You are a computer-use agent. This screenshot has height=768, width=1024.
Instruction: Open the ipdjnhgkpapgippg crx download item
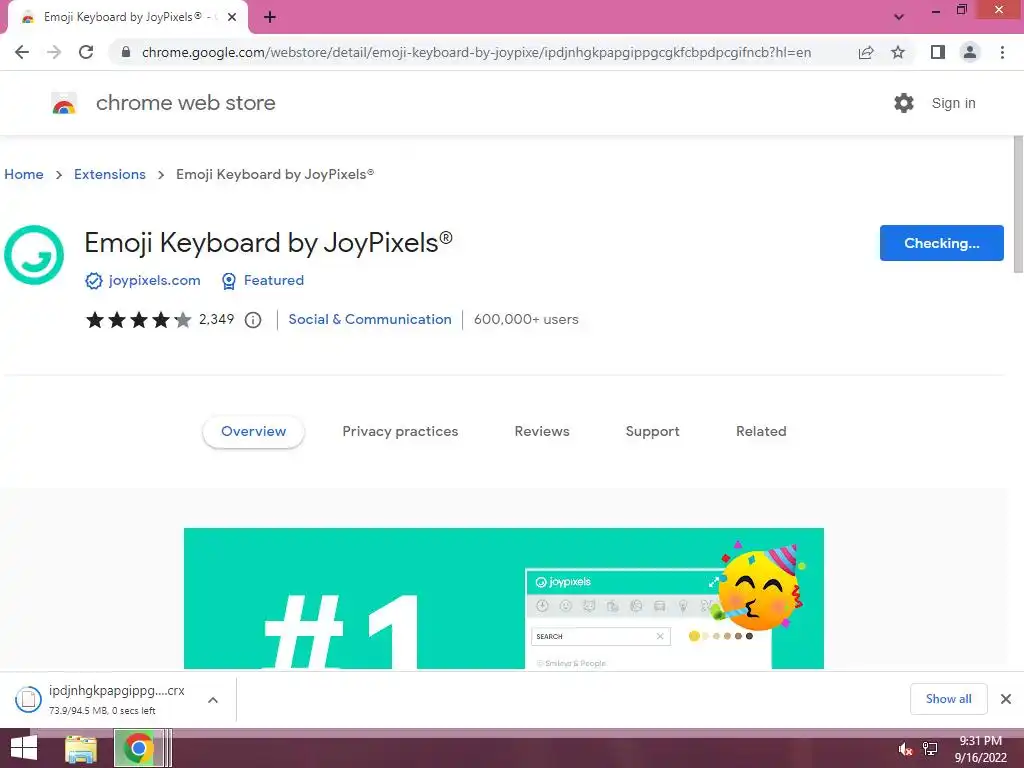coord(117,699)
